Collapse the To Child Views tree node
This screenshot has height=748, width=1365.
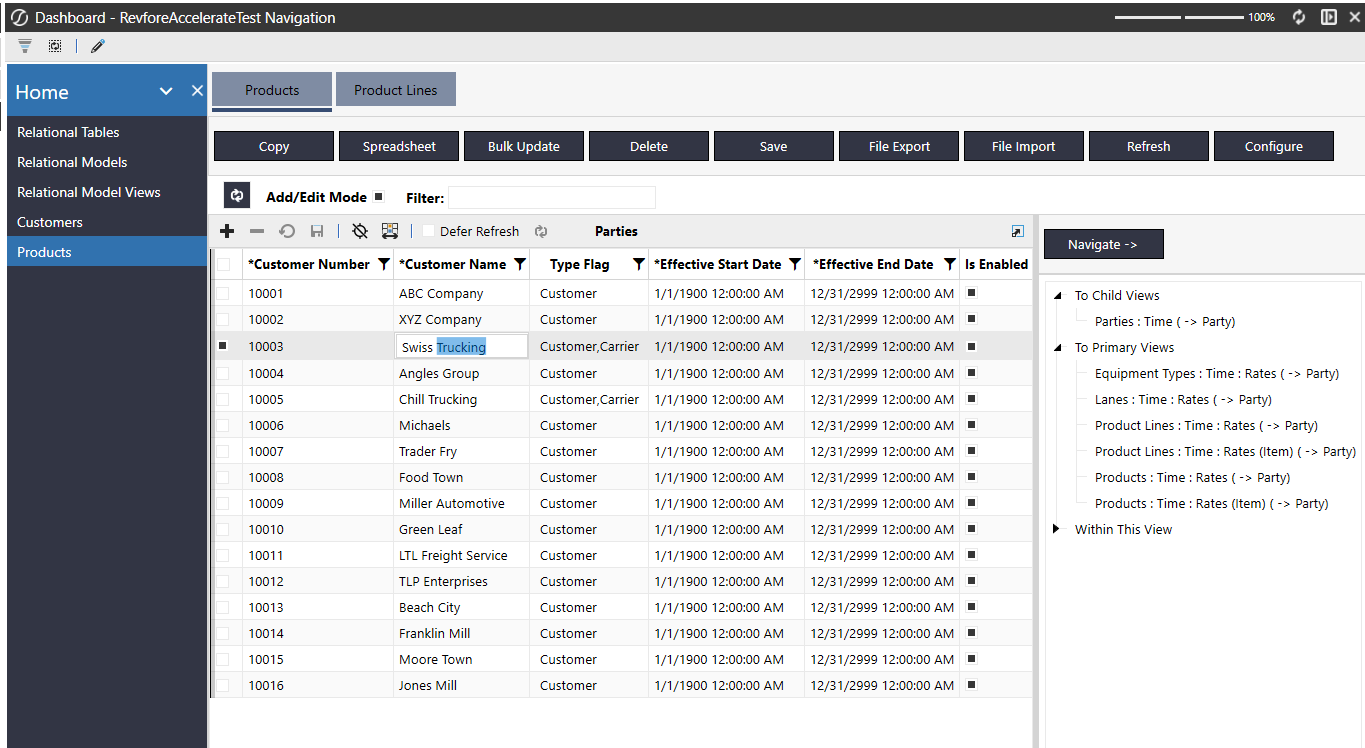pos(1057,295)
